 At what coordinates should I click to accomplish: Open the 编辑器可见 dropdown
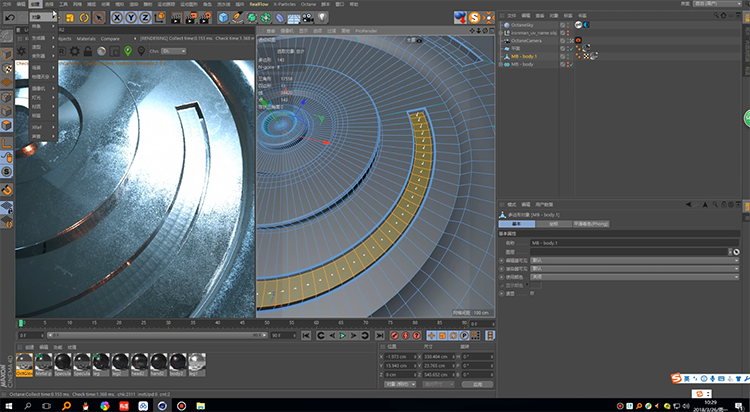tap(635, 260)
